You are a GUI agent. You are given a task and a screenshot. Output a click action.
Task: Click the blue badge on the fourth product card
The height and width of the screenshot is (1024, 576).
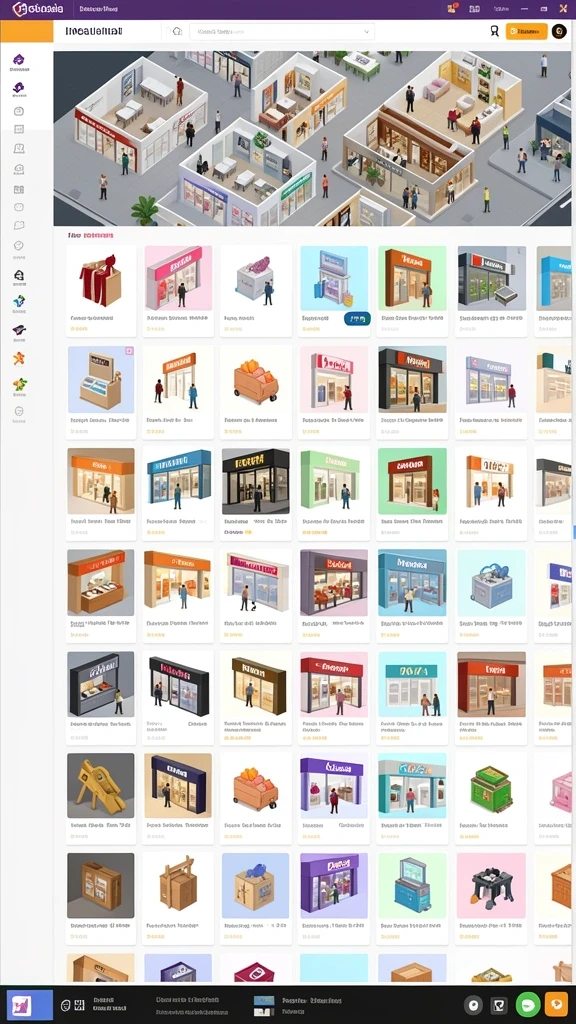(357, 319)
